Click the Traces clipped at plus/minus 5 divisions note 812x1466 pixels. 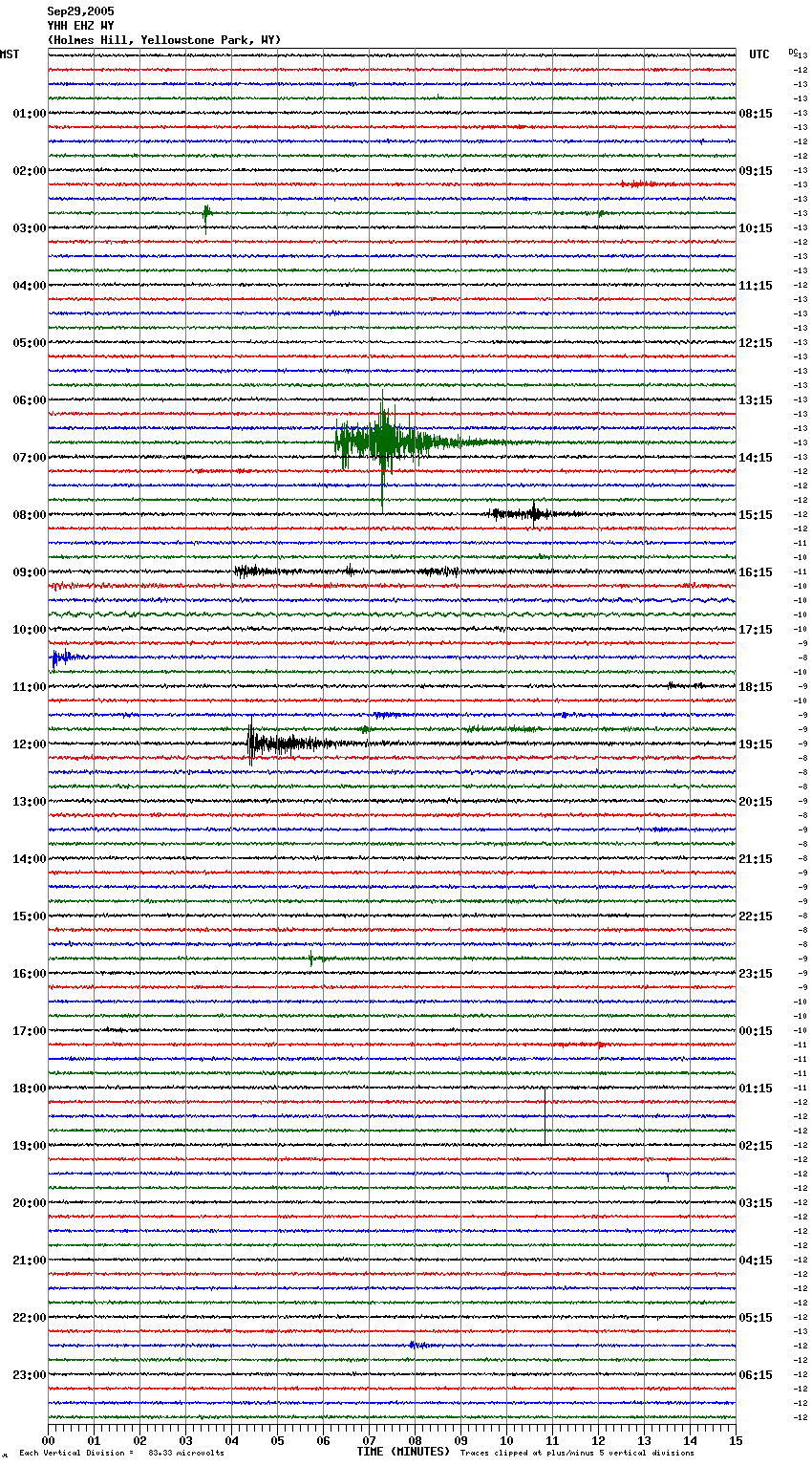tap(577, 1454)
